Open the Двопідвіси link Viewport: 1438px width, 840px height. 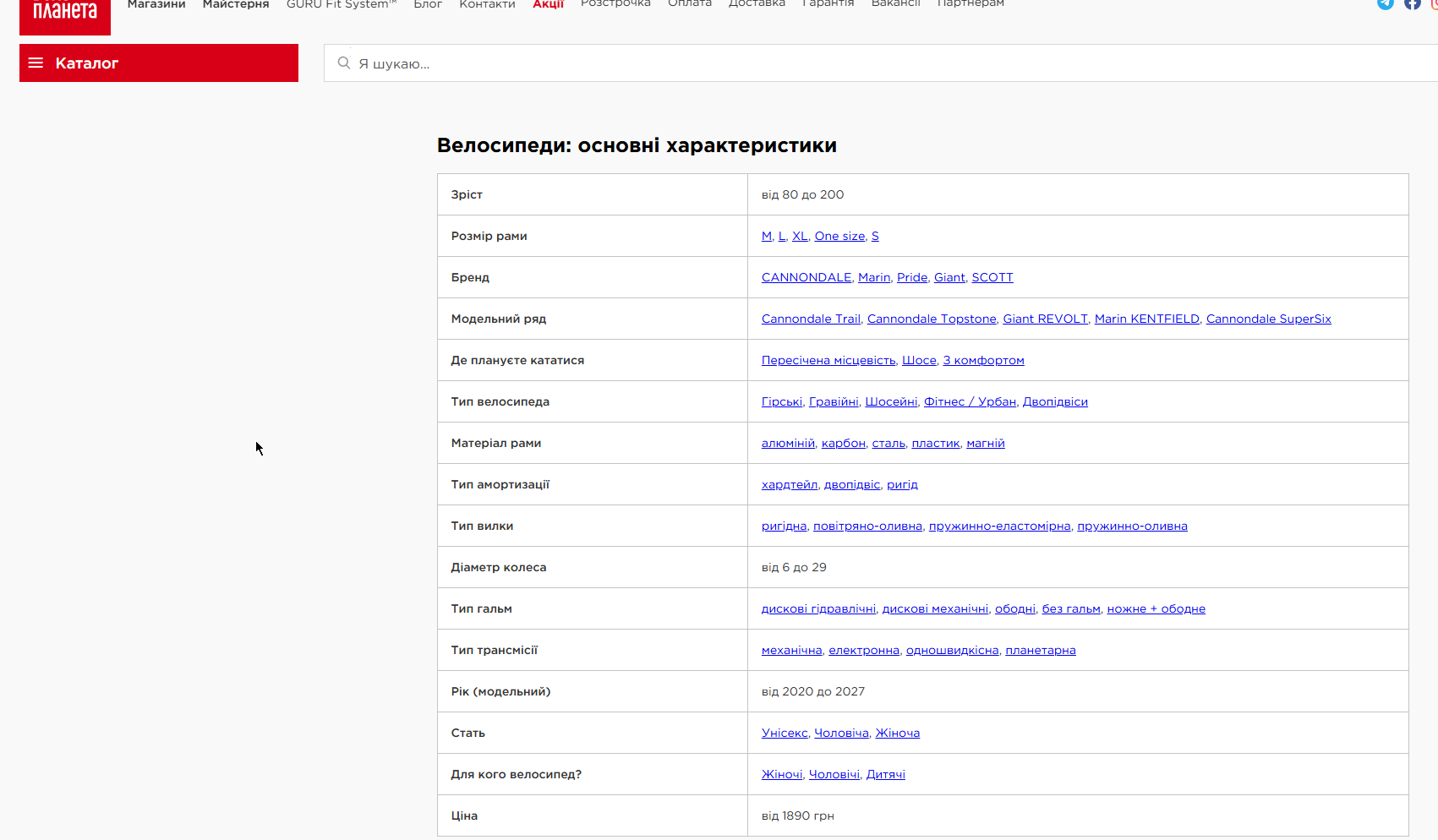[1055, 401]
